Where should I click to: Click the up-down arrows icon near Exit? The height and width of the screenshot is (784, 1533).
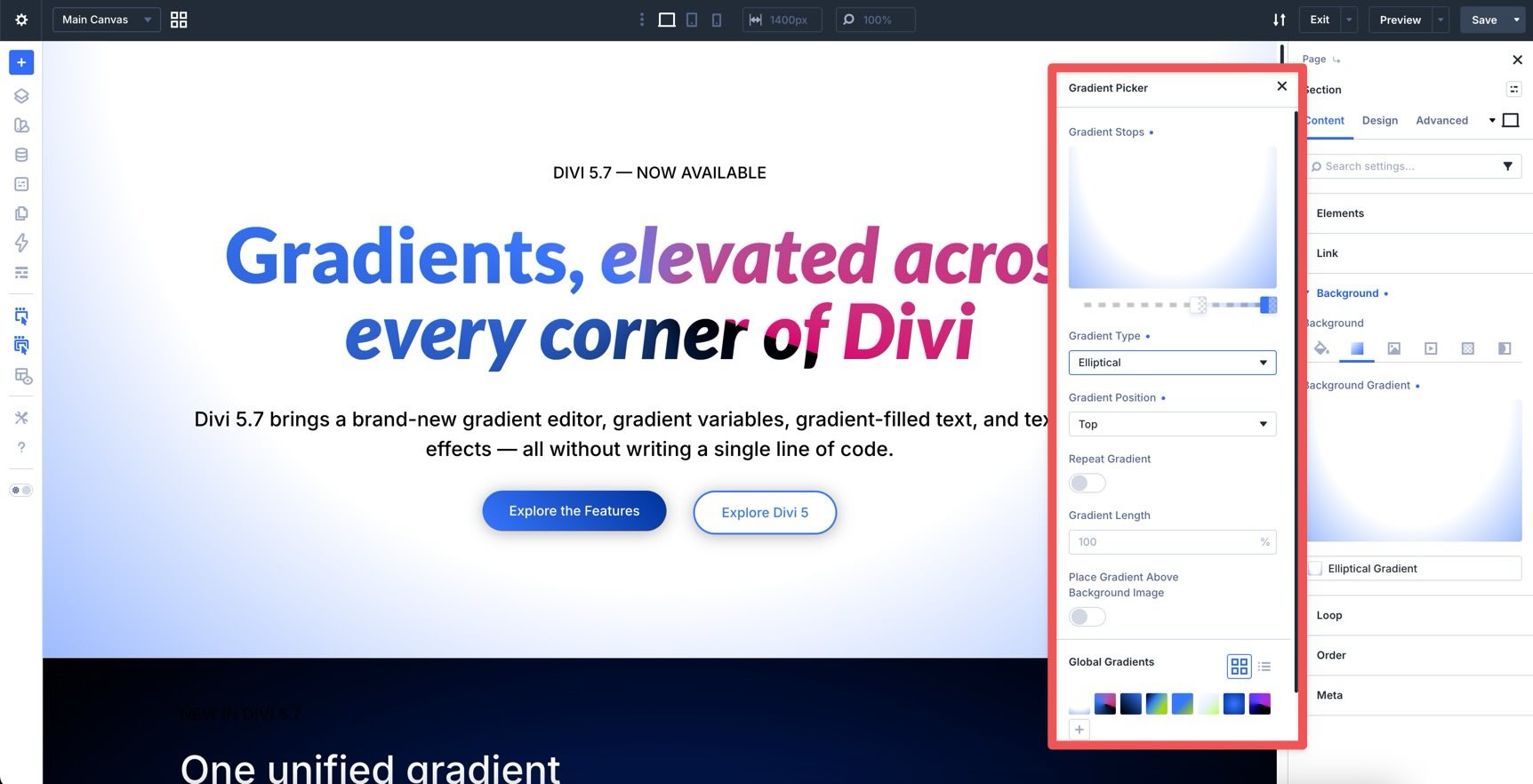[x=1279, y=20]
